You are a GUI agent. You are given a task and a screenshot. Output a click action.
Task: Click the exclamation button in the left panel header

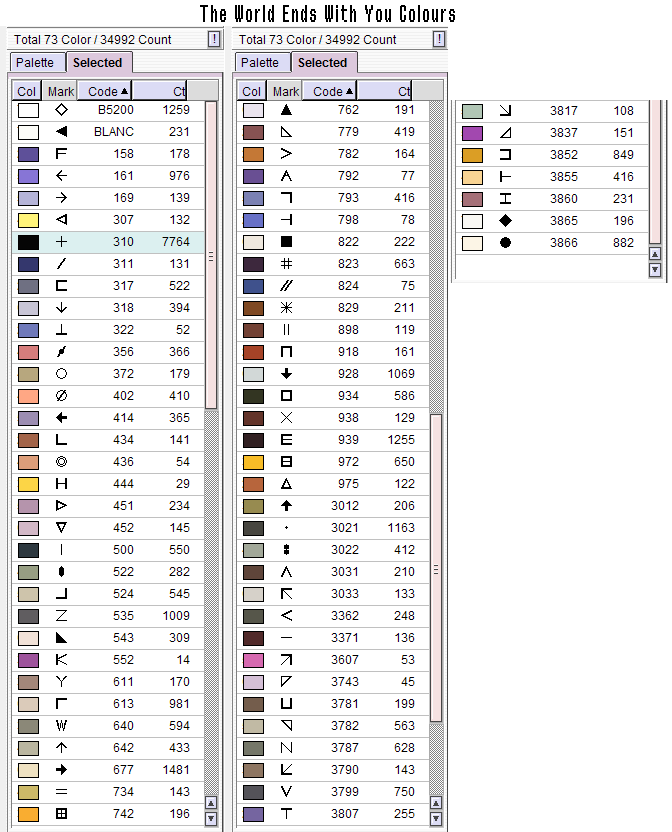(x=214, y=39)
